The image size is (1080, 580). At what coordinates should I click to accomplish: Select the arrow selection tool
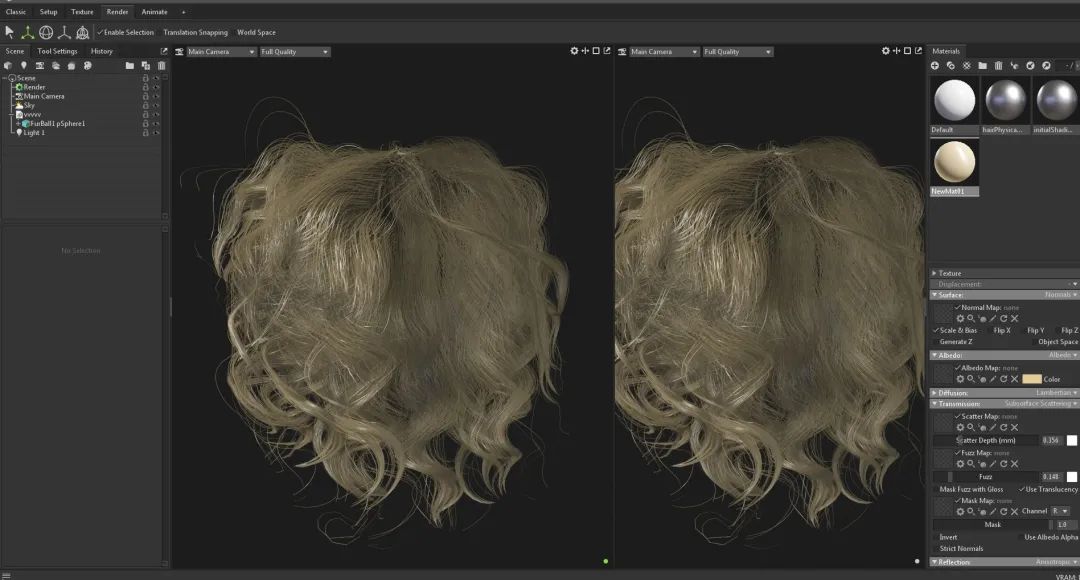[x=10, y=32]
